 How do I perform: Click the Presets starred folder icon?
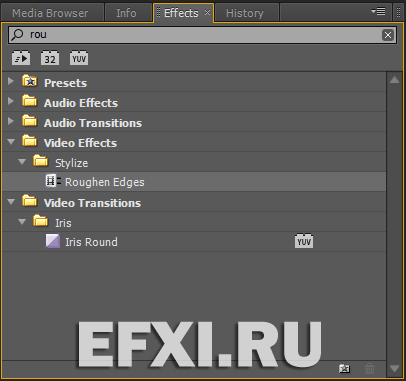tap(30, 81)
